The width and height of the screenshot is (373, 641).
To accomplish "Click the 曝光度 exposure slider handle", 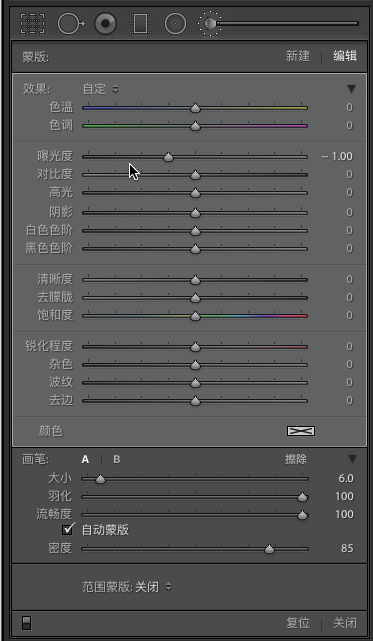I will point(169,157).
